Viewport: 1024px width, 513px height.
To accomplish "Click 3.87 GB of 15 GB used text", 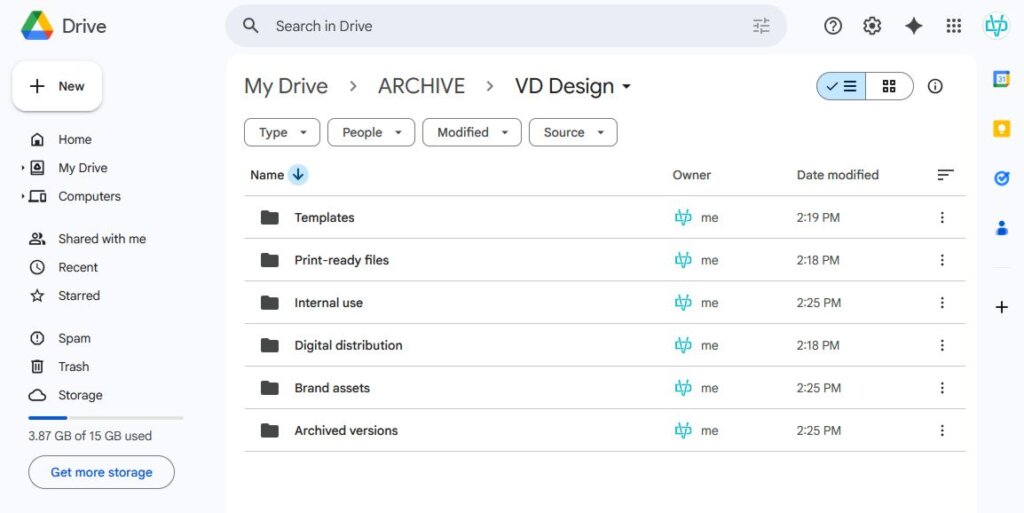I will coord(90,436).
